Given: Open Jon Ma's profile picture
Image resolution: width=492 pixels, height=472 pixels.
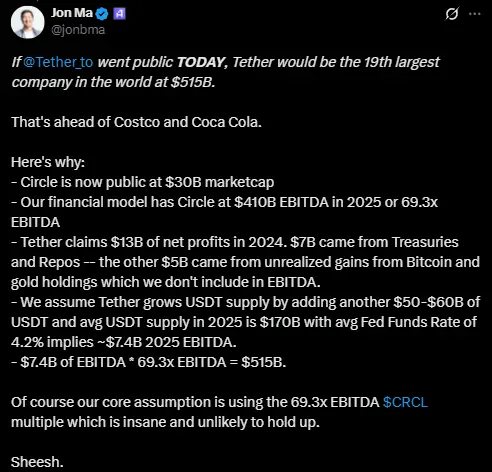Looking at the screenshot, I should tap(28, 22).
